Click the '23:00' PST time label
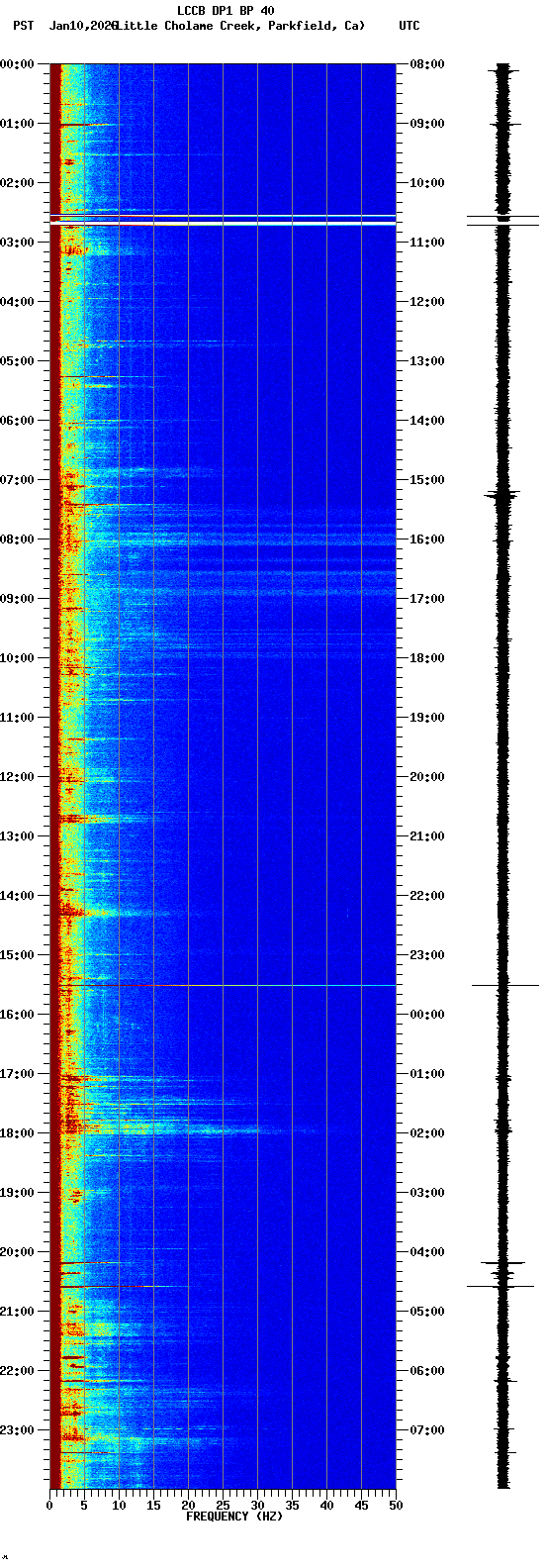The image size is (546, 1568). 17,1430
